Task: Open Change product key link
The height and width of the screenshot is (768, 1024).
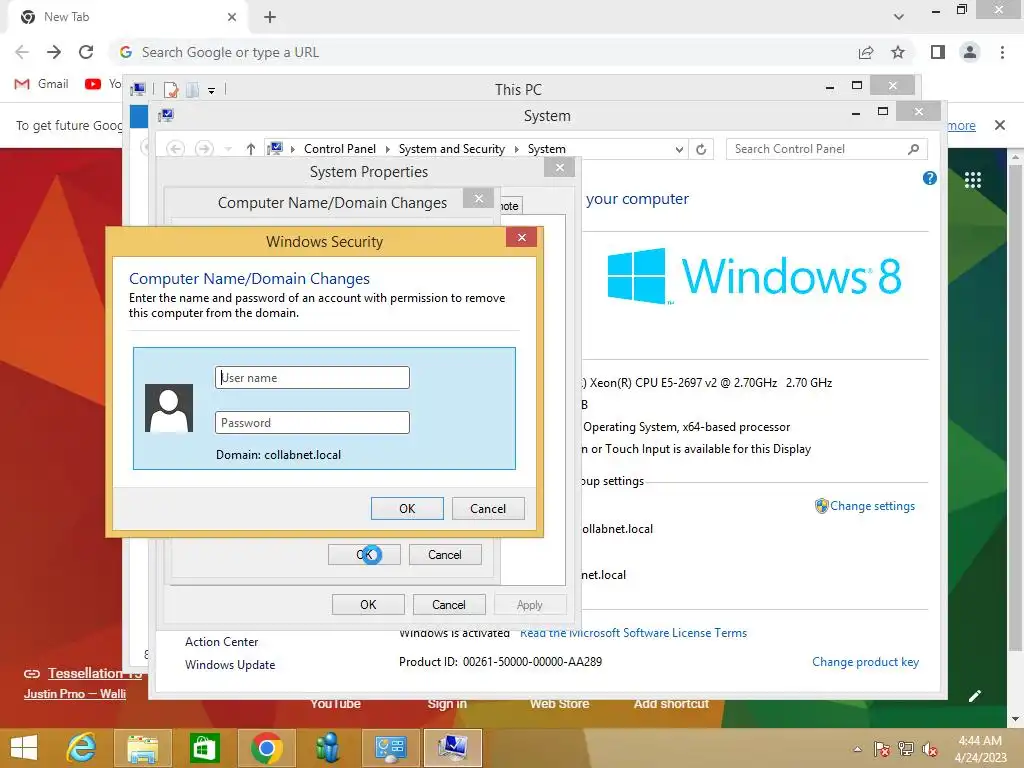Action: pyautogui.click(x=865, y=662)
